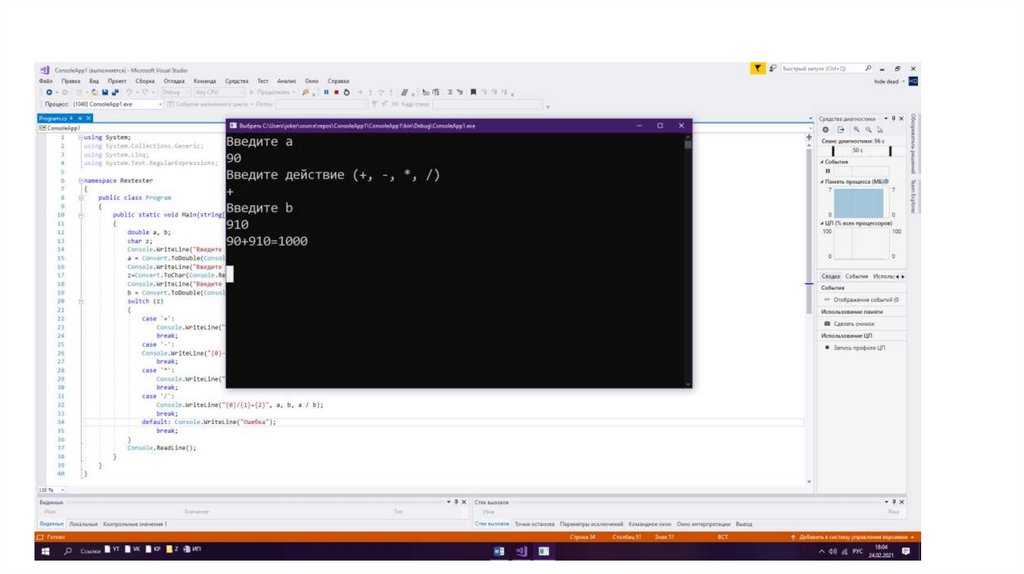
Task: Collapse the Events section in diagnostics
Action: pos(822,161)
